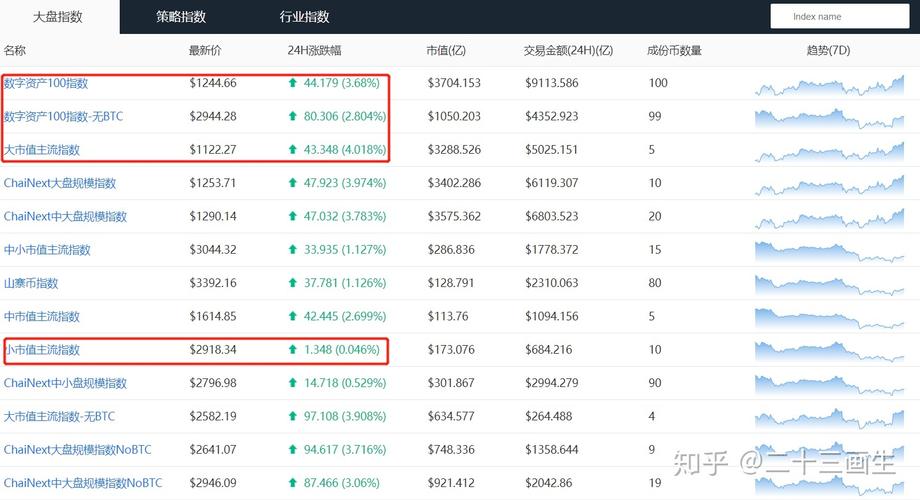Open the 行业指数 tab
The height and width of the screenshot is (500, 920).
[305, 17]
